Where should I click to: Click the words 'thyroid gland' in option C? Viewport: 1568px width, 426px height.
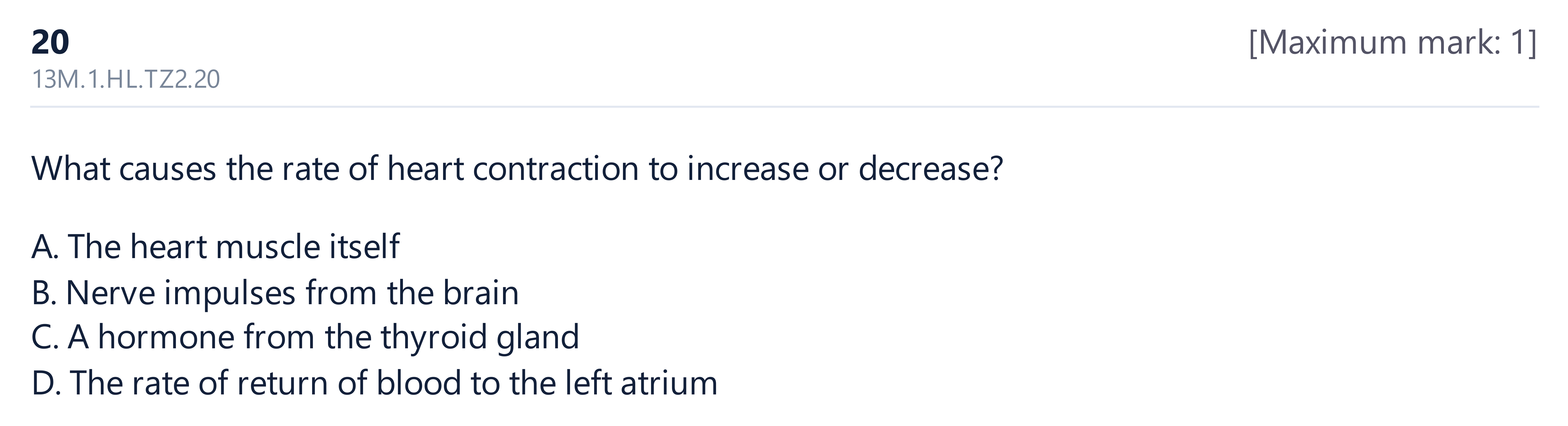point(480,338)
